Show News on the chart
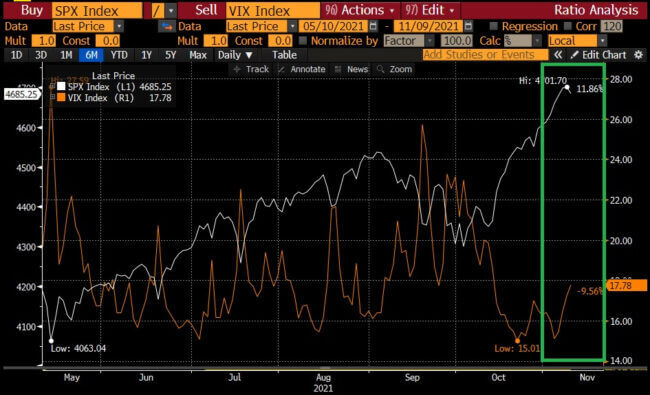The height and width of the screenshot is (395, 650). coord(352,69)
